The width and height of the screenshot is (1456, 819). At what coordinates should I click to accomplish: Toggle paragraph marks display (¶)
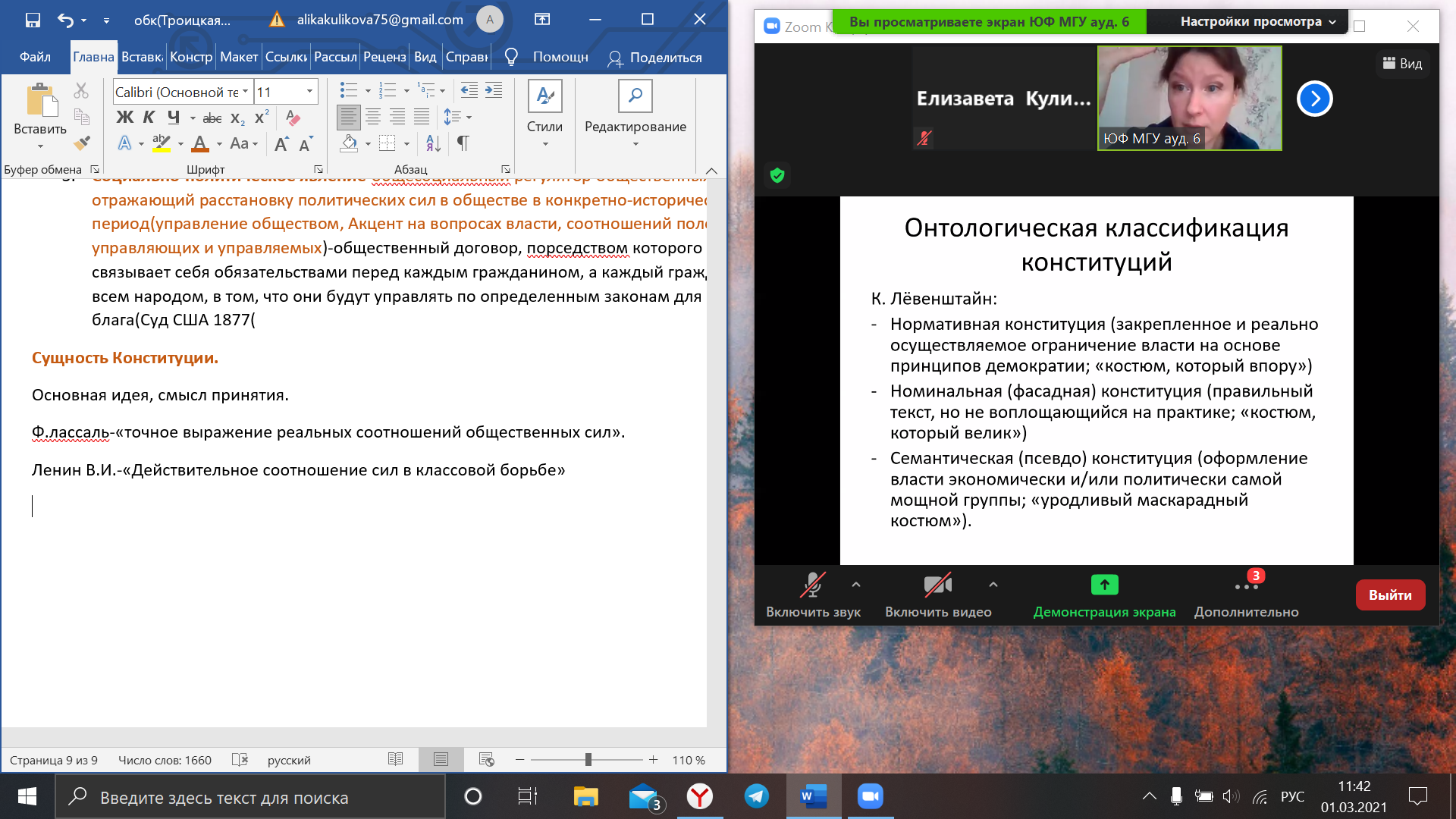(x=463, y=143)
